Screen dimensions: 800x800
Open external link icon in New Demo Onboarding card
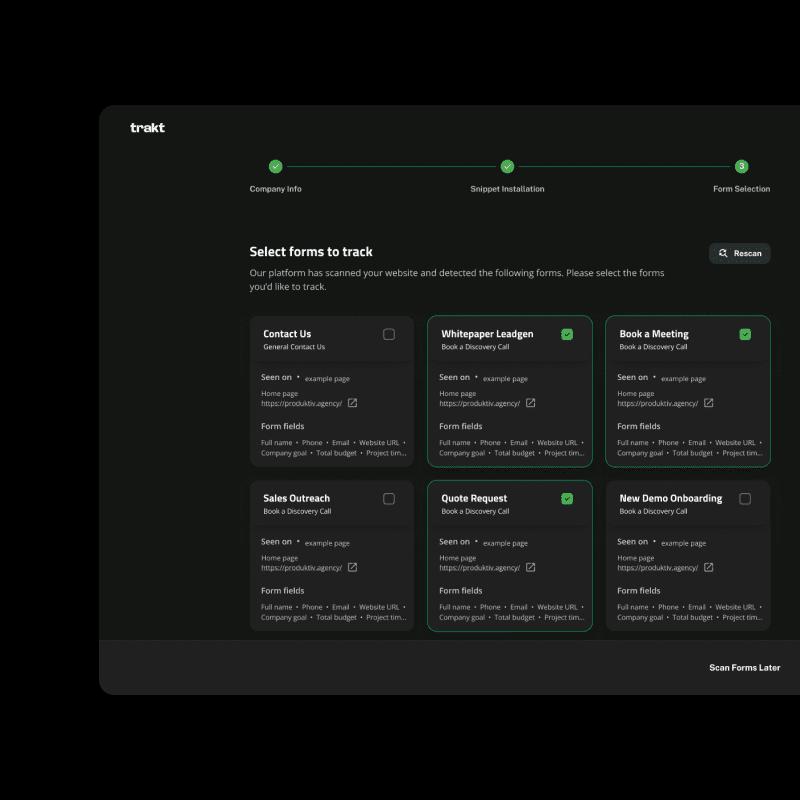click(709, 567)
